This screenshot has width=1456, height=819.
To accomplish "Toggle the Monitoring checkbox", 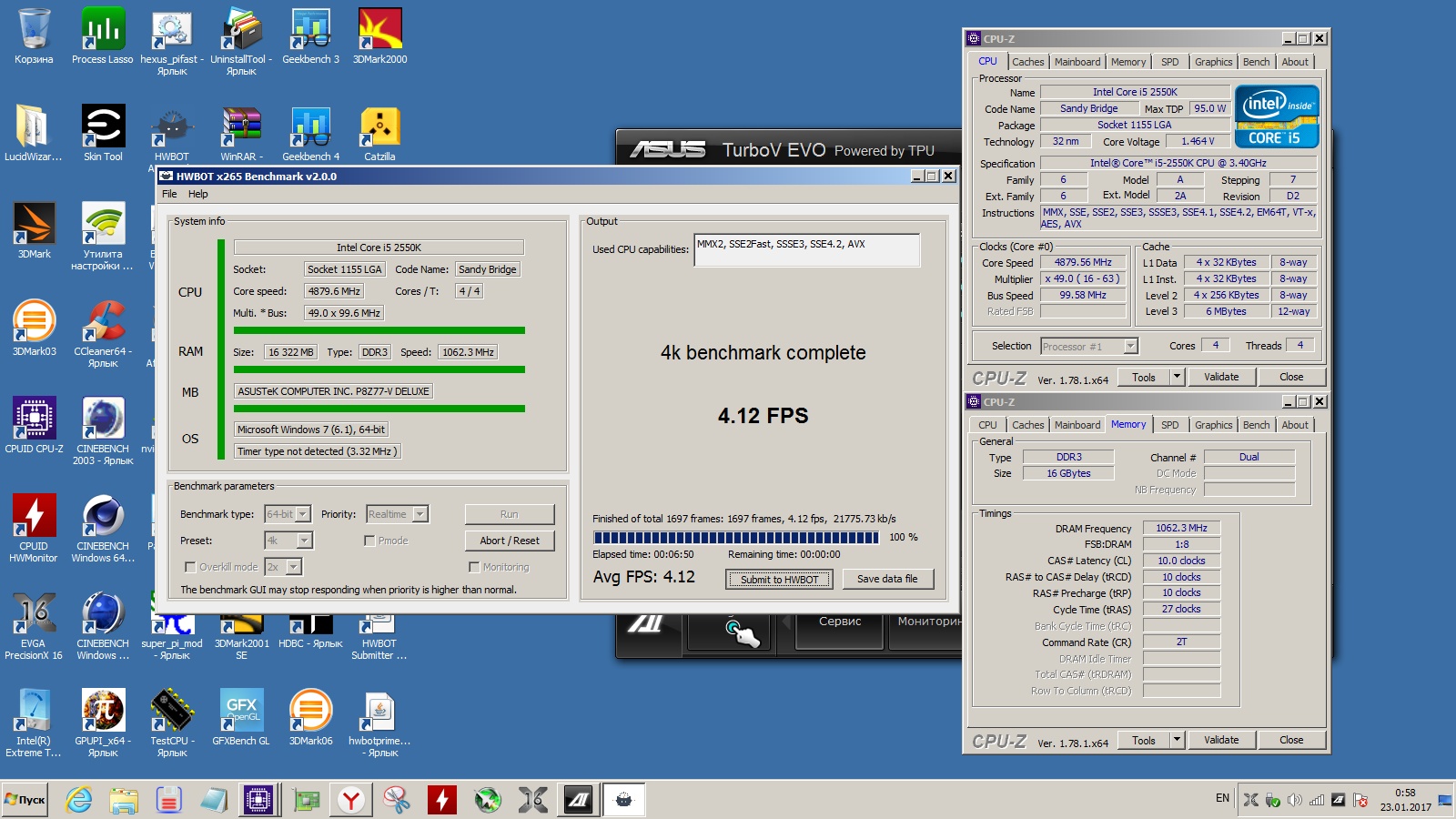I will (473, 567).
